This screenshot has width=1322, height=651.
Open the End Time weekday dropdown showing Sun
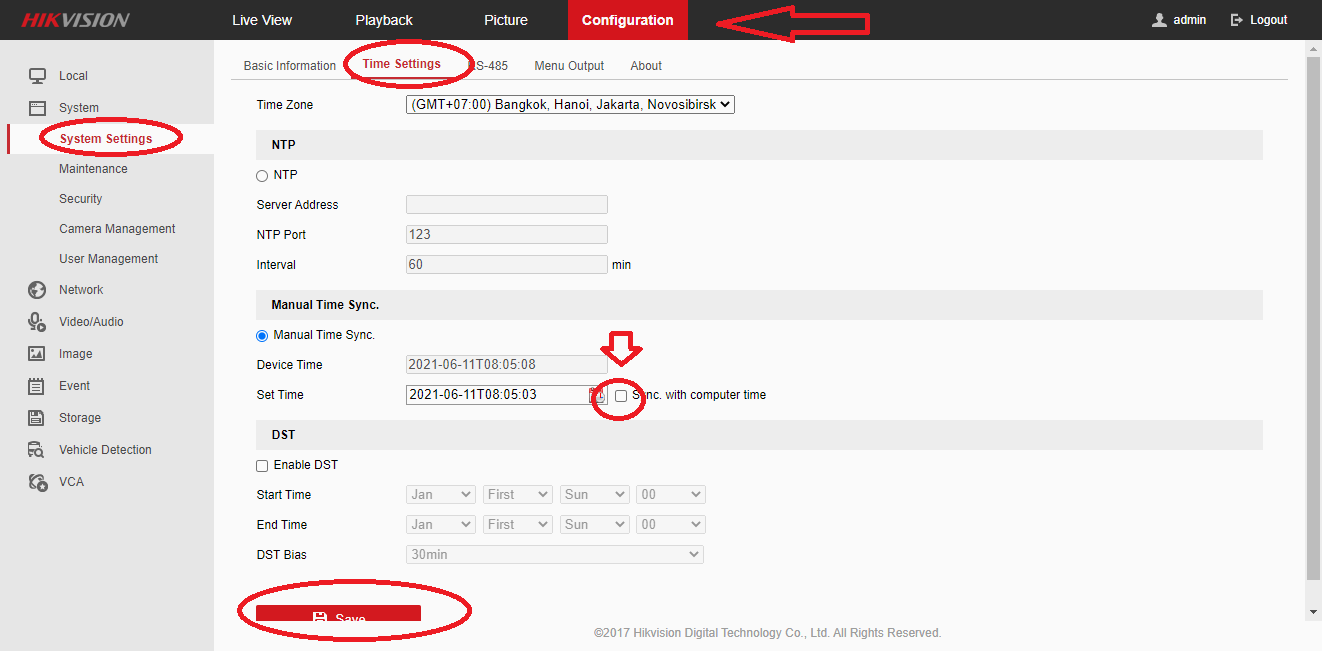point(595,525)
